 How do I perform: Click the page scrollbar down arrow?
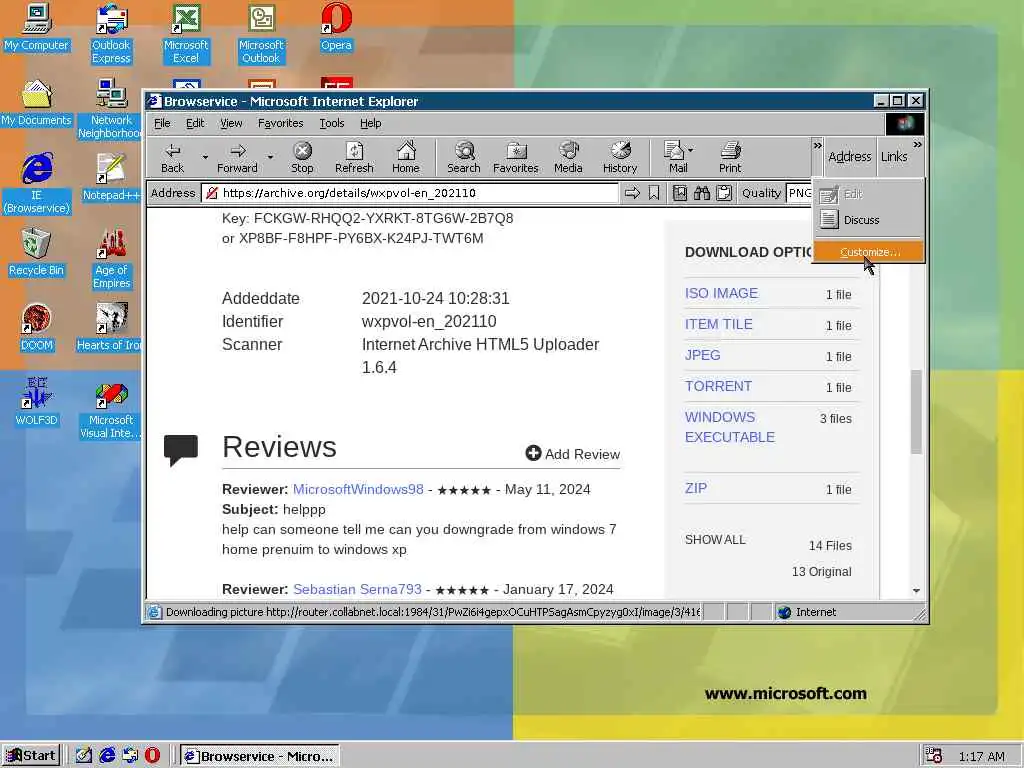click(916, 590)
